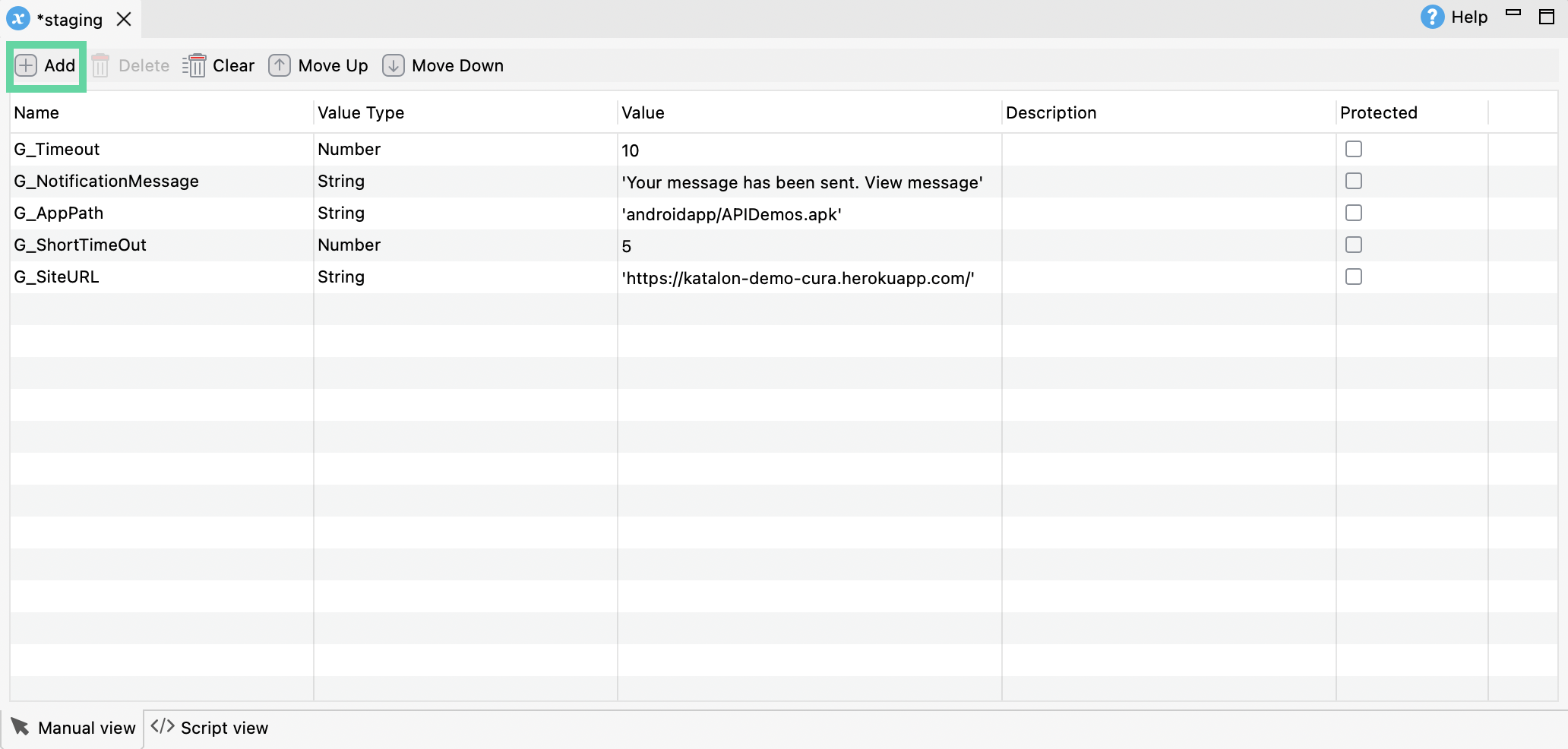Select the G_Timeout name cell
Image resolution: width=1568 pixels, height=749 pixels.
pyautogui.click(x=162, y=150)
